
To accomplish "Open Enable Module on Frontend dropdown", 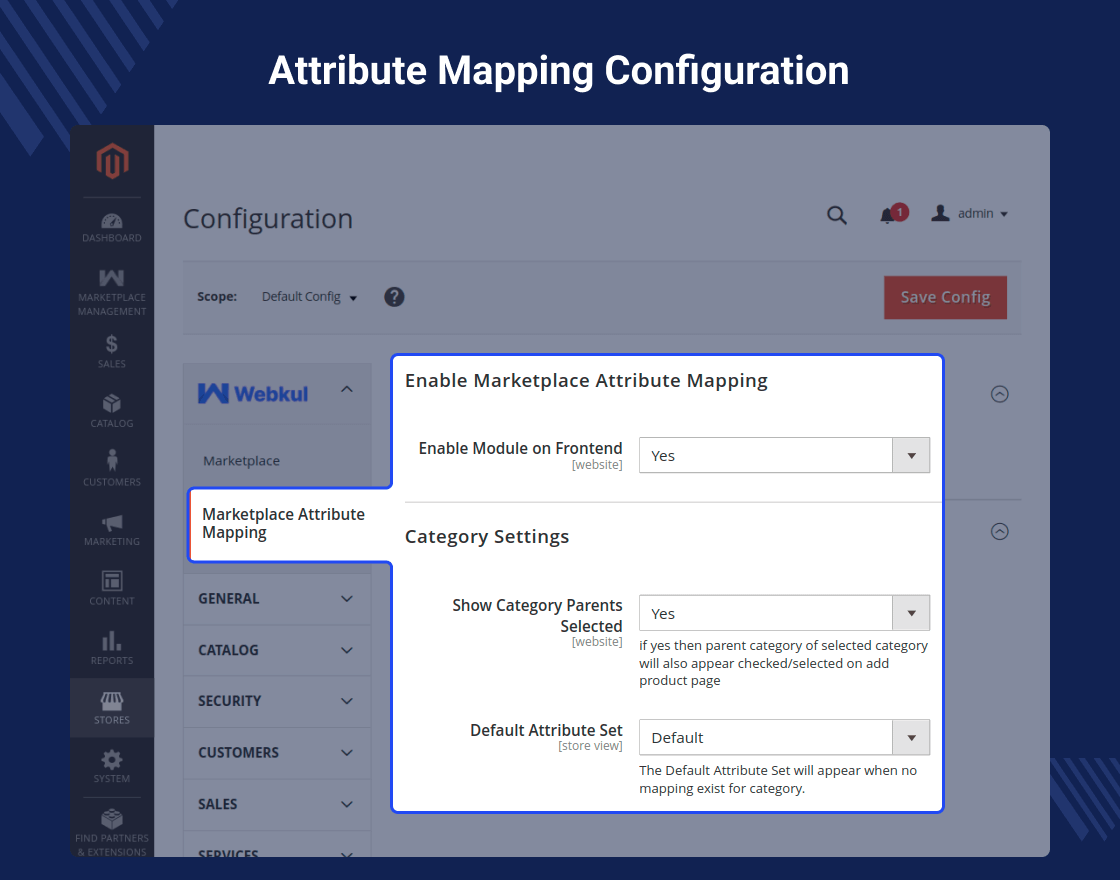I will [784, 455].
